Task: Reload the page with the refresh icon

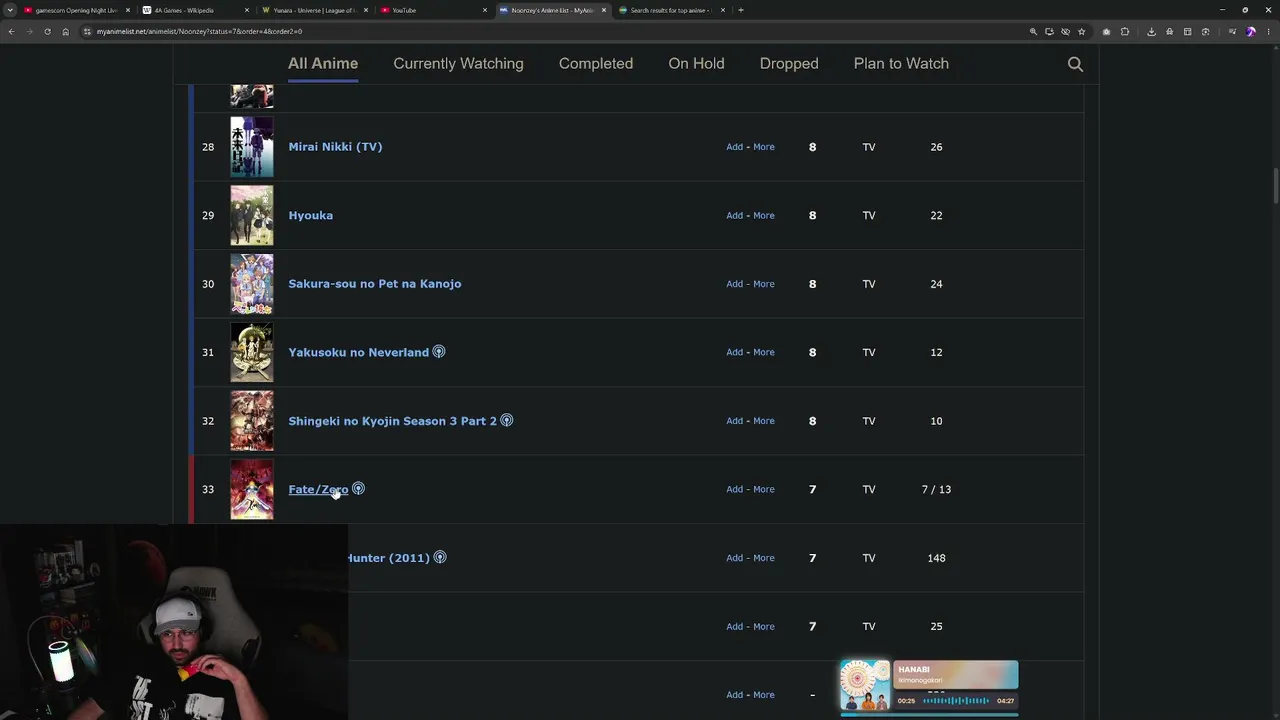Action: coord(47,31)
